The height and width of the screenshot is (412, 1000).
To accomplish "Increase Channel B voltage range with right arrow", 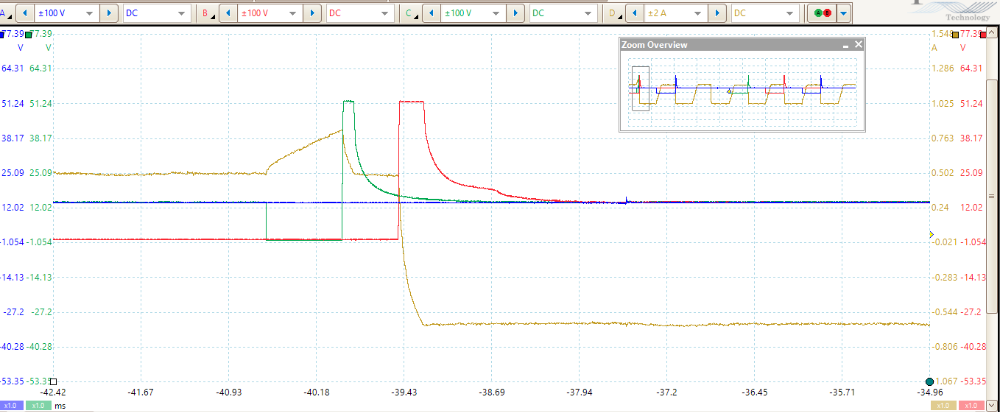I will pos(313,14).
